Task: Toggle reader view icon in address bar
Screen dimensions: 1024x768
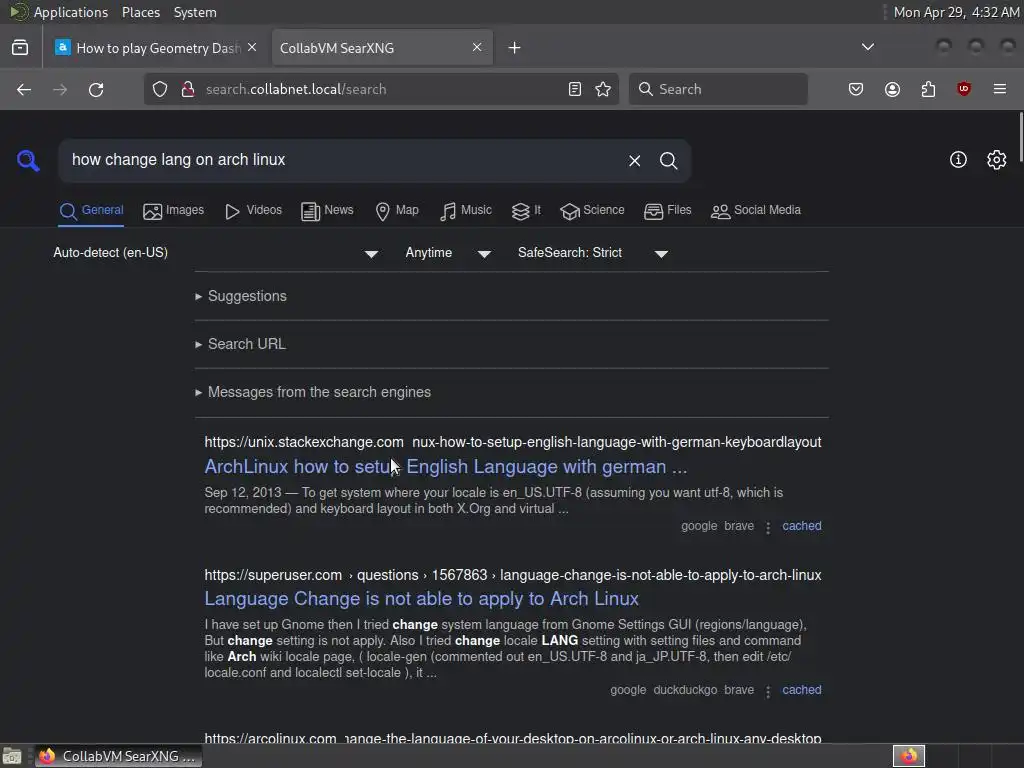Action: coord(575,89)
